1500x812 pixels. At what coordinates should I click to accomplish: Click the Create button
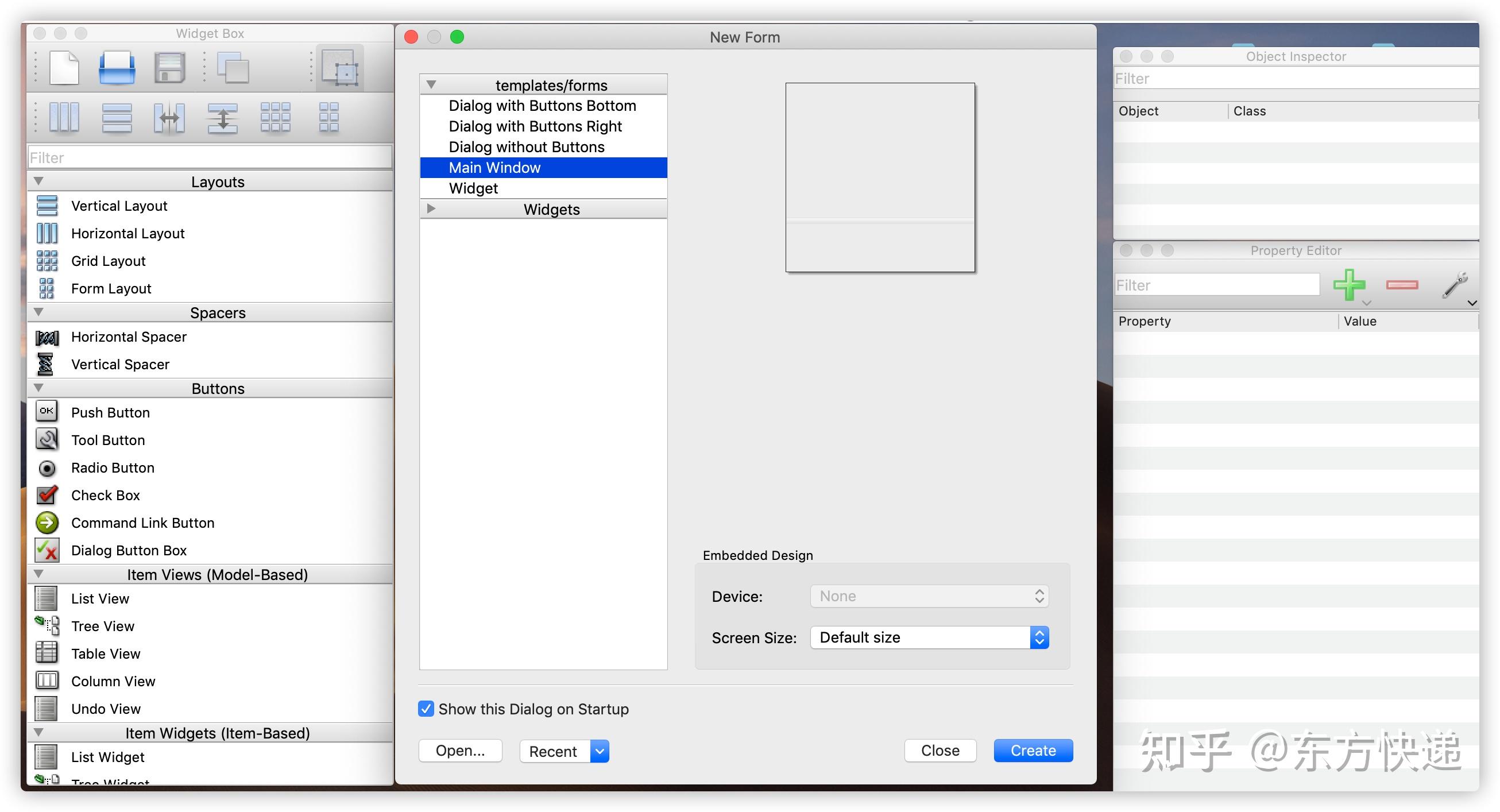(x=1033, y=751)
